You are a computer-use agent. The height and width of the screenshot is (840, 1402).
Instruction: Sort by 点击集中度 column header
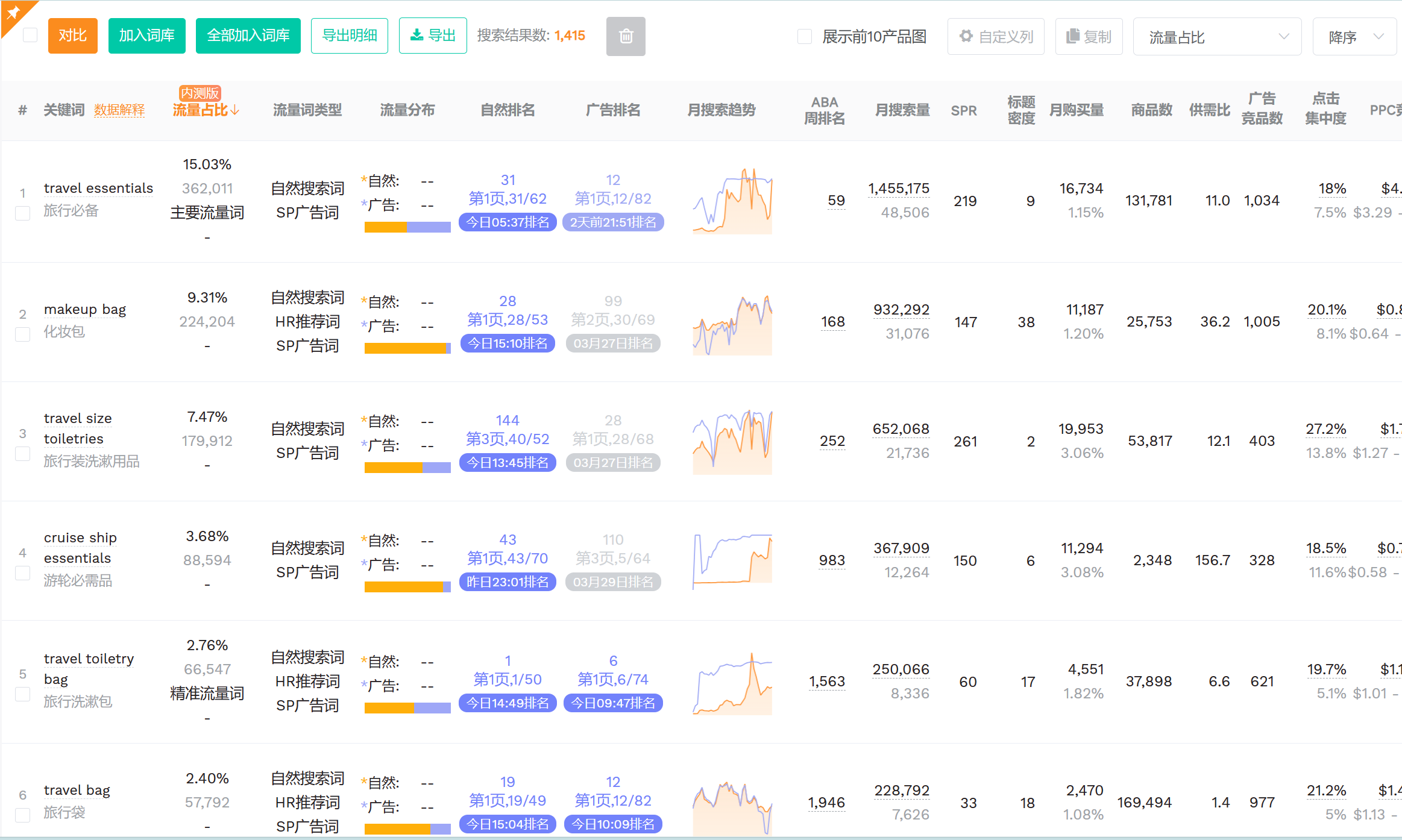coord(1325,108)
